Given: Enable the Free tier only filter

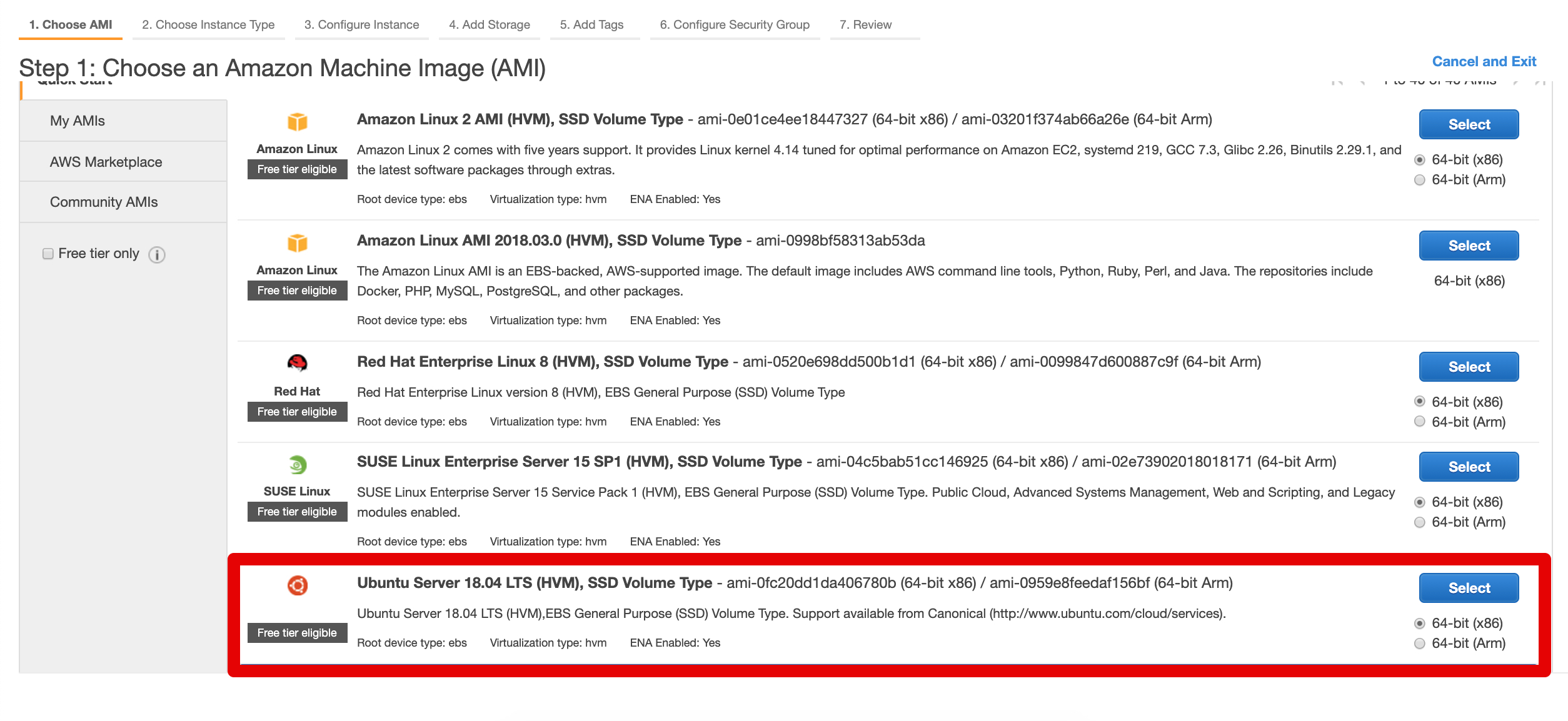Looking at the screenshot, I should (48, 252).
